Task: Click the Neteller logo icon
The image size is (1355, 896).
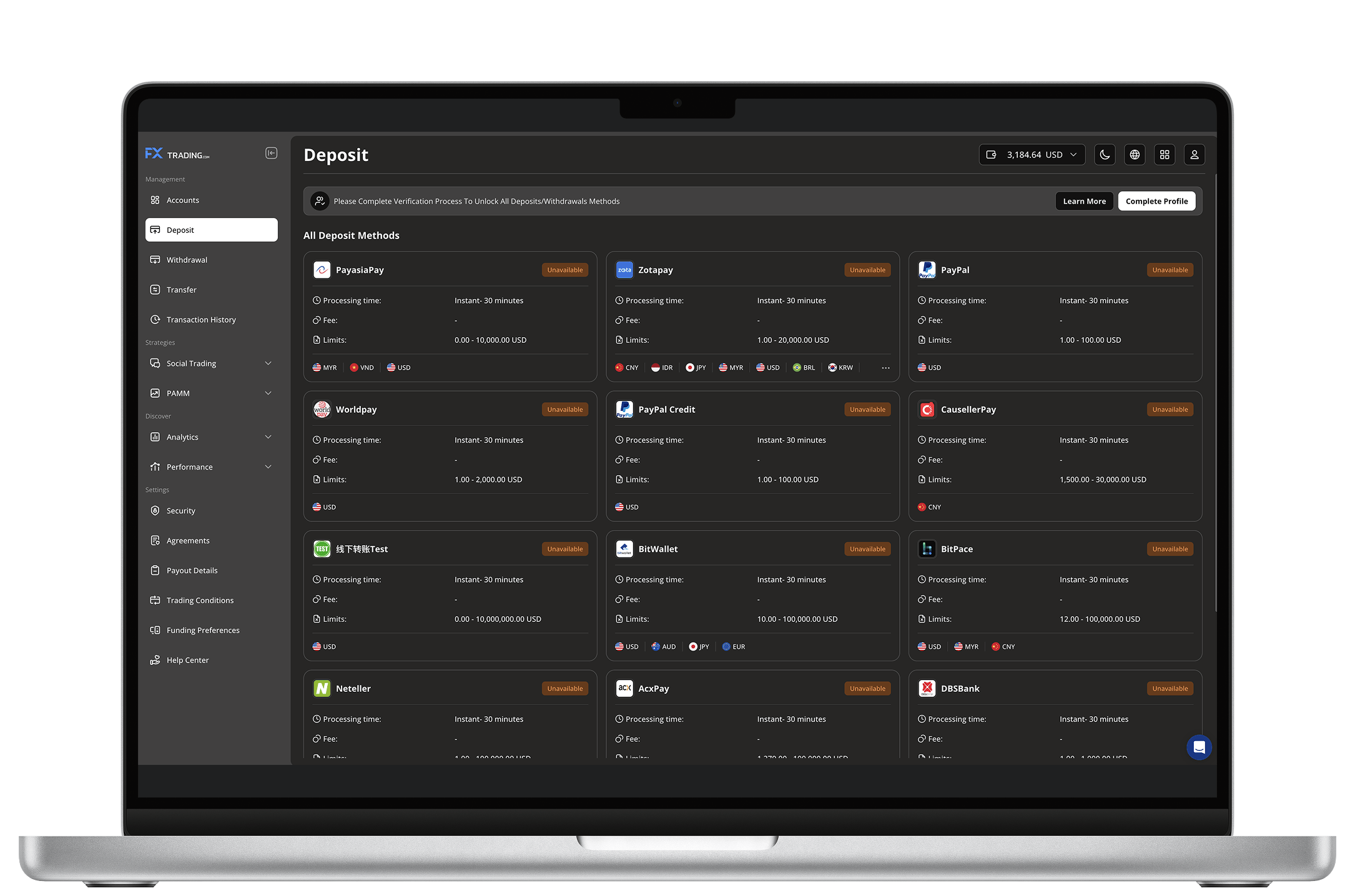Action: (x=322, y=688)
